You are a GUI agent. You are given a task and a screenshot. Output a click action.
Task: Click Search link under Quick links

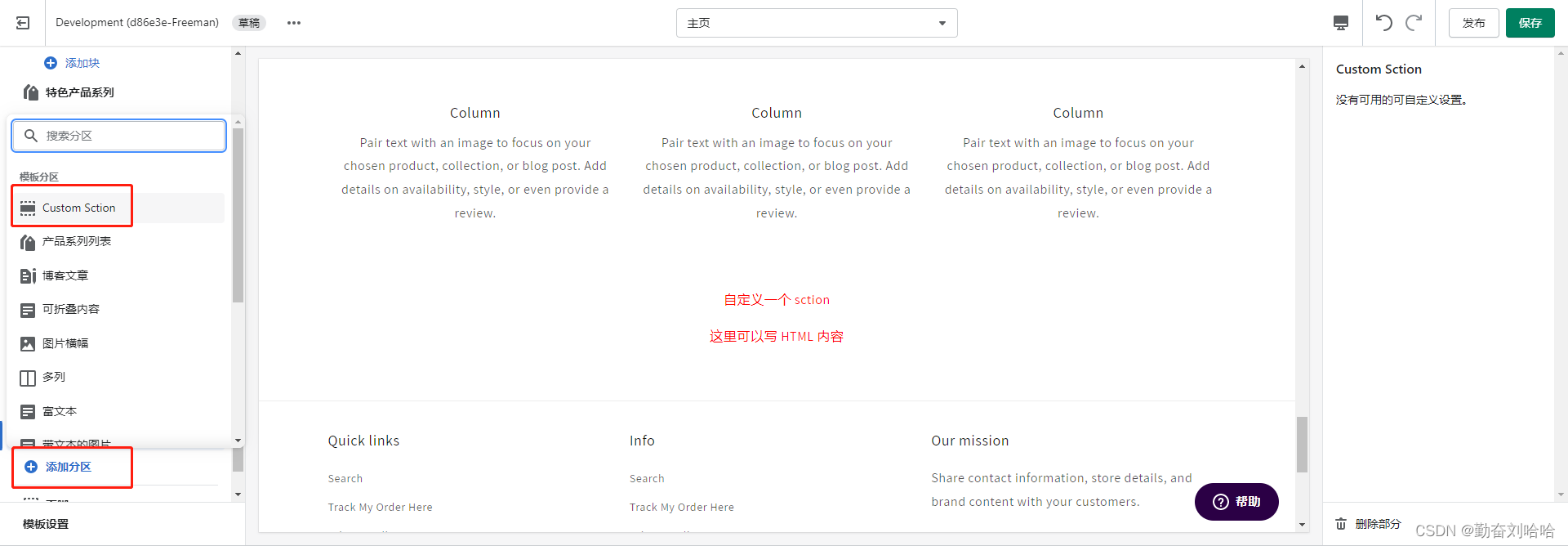tap(345, 478)
